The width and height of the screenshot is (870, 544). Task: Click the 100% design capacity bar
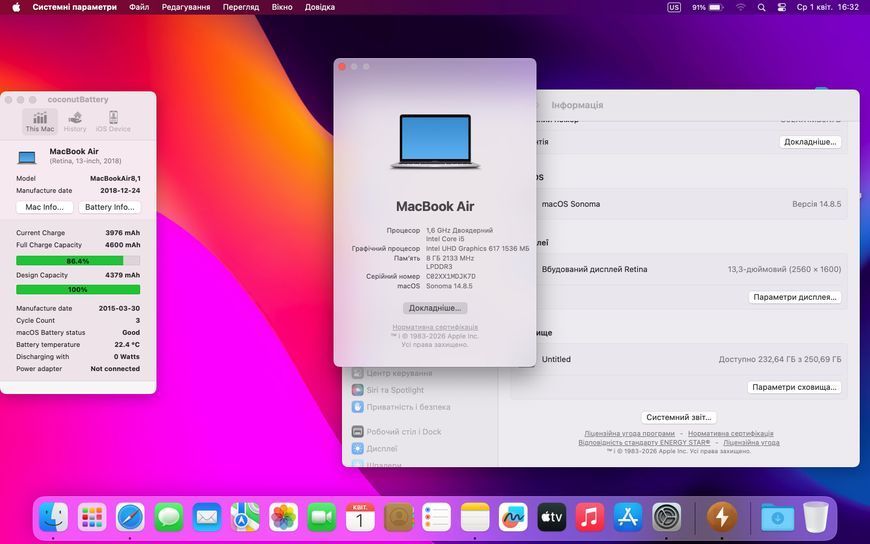pos(78,289)
